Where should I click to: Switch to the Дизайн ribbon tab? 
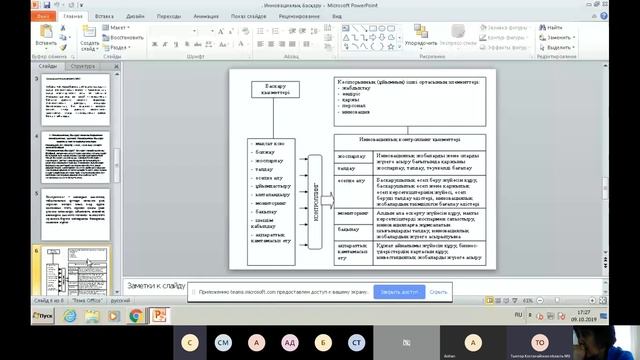coord(135,16)
